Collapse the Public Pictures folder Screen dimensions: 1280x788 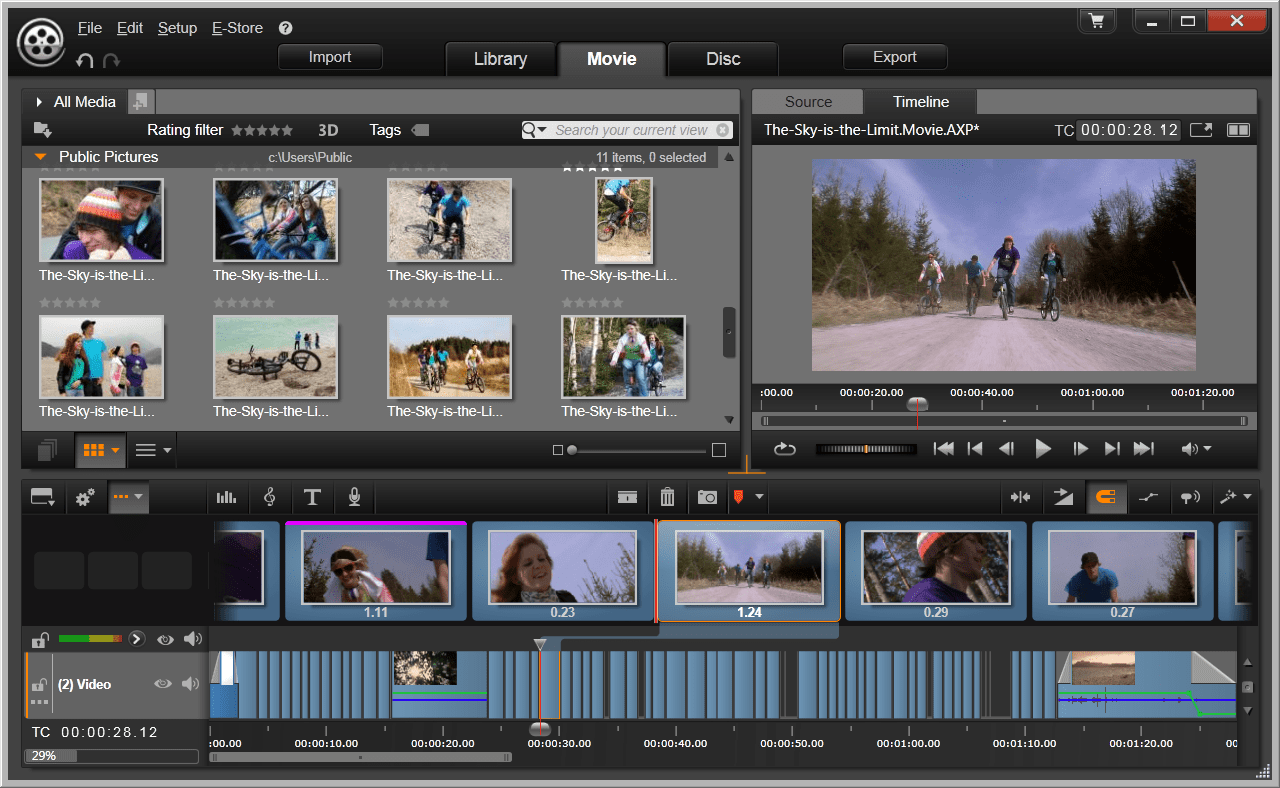pyautogui.click(x=41, y=157)
